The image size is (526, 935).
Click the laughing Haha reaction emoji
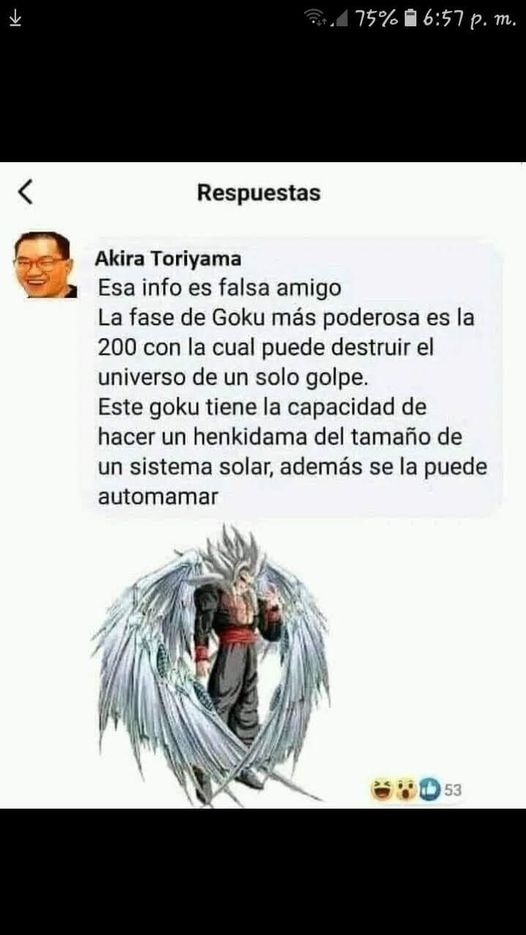tap(380, 790)
